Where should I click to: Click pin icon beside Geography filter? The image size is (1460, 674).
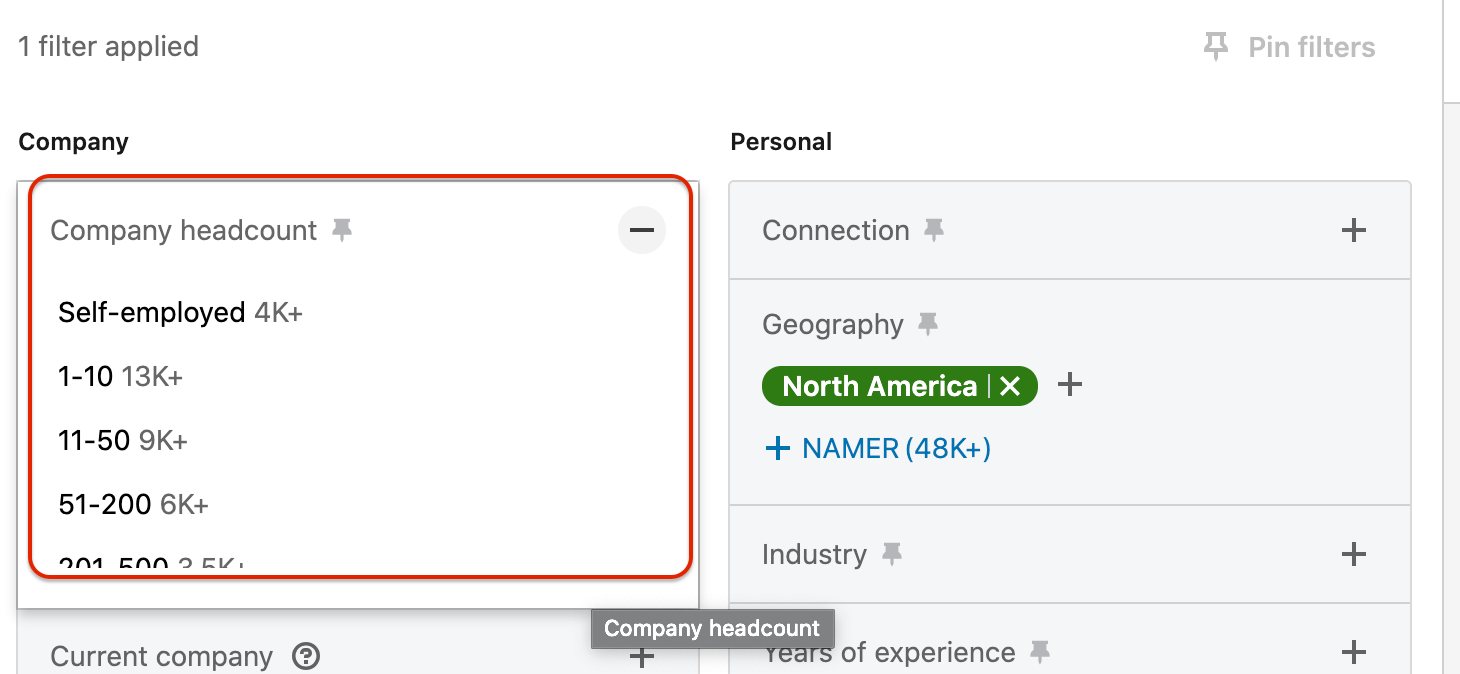pos(928,324)
